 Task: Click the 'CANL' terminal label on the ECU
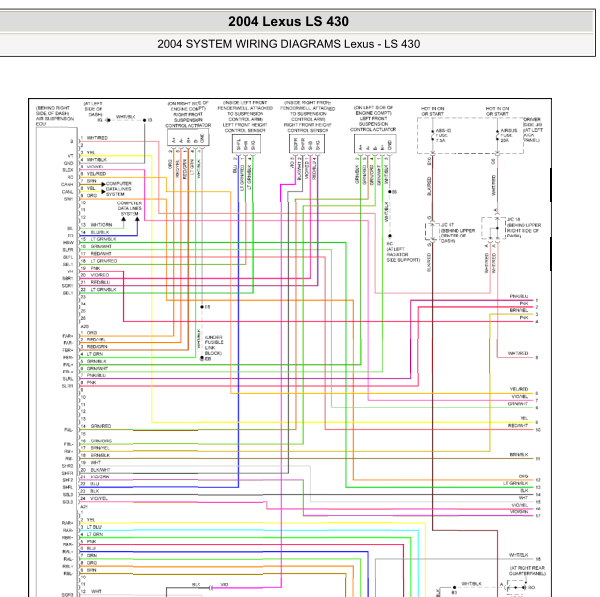point(67,192)
